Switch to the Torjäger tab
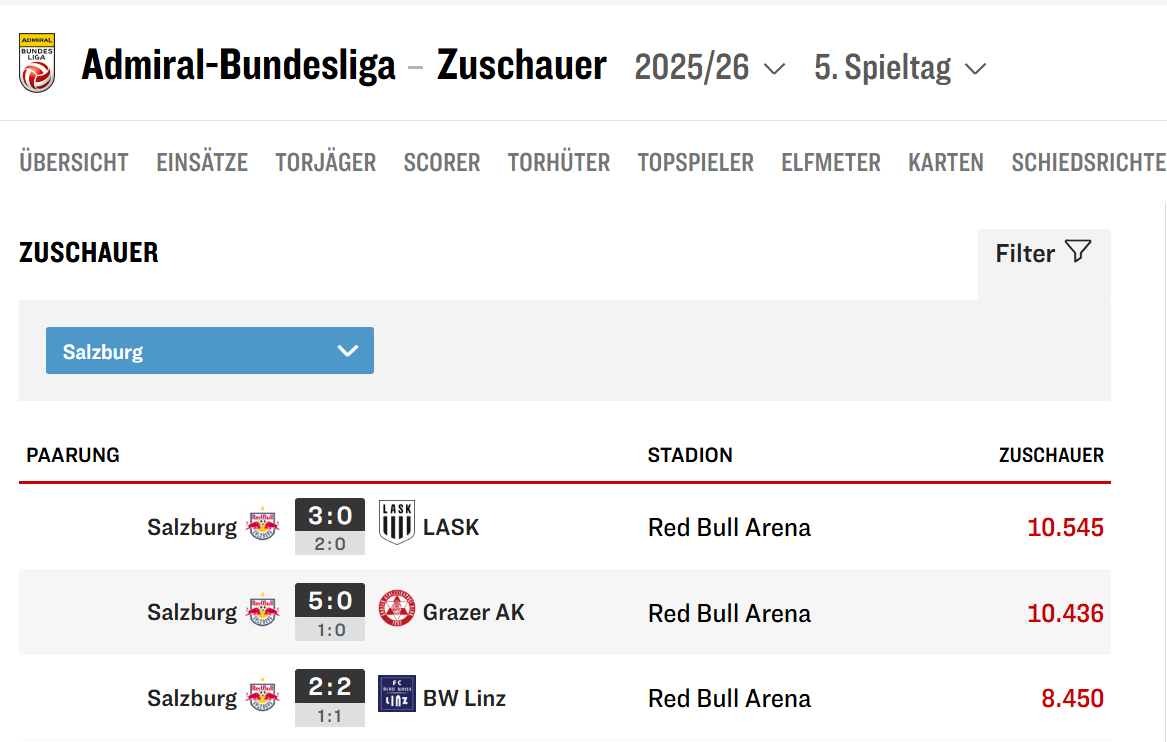Screen dimensions: 1167x742 [x=326, y=162]
